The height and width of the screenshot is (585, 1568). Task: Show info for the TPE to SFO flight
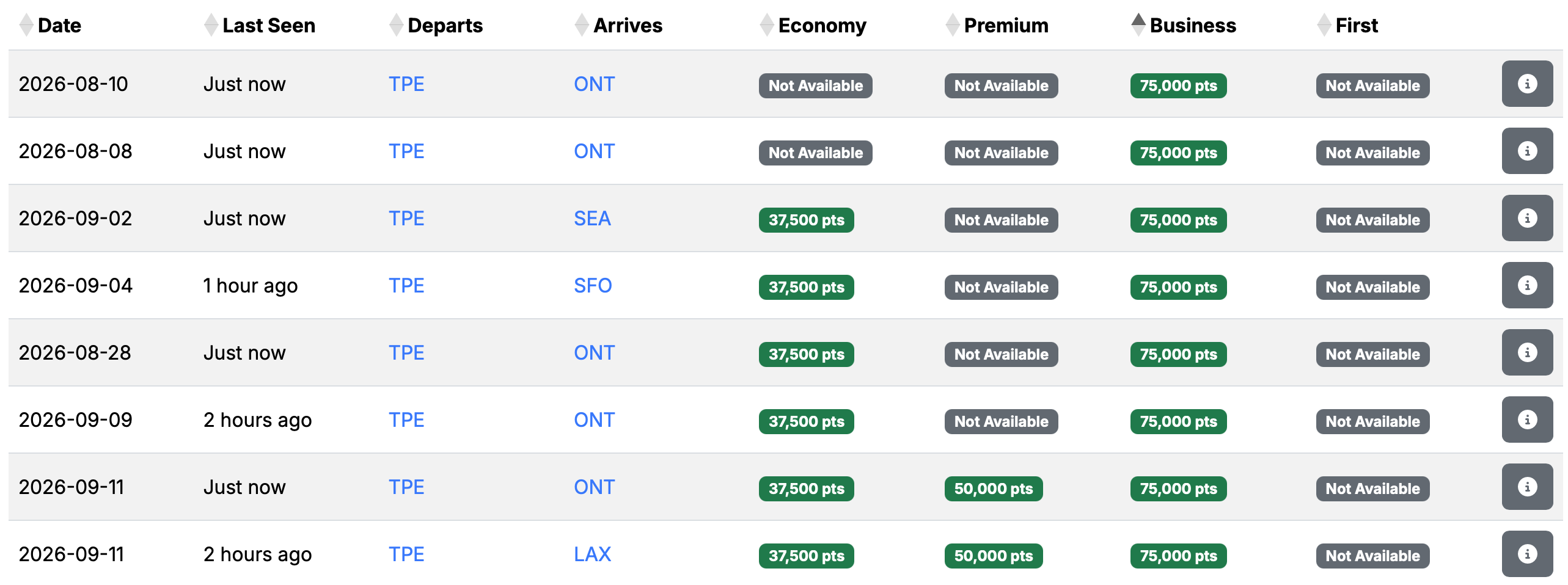1526,285
